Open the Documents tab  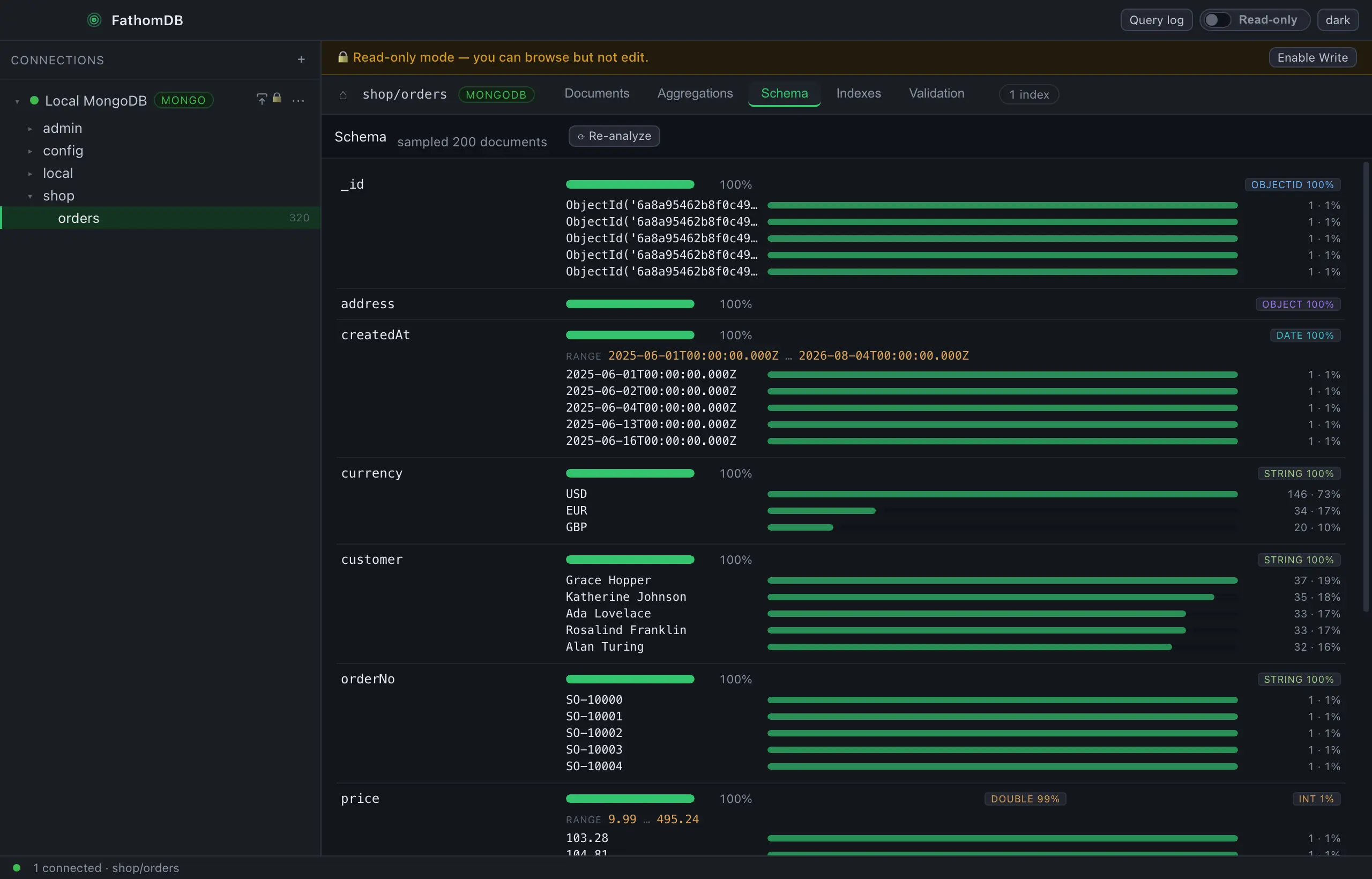pos(596,94)
